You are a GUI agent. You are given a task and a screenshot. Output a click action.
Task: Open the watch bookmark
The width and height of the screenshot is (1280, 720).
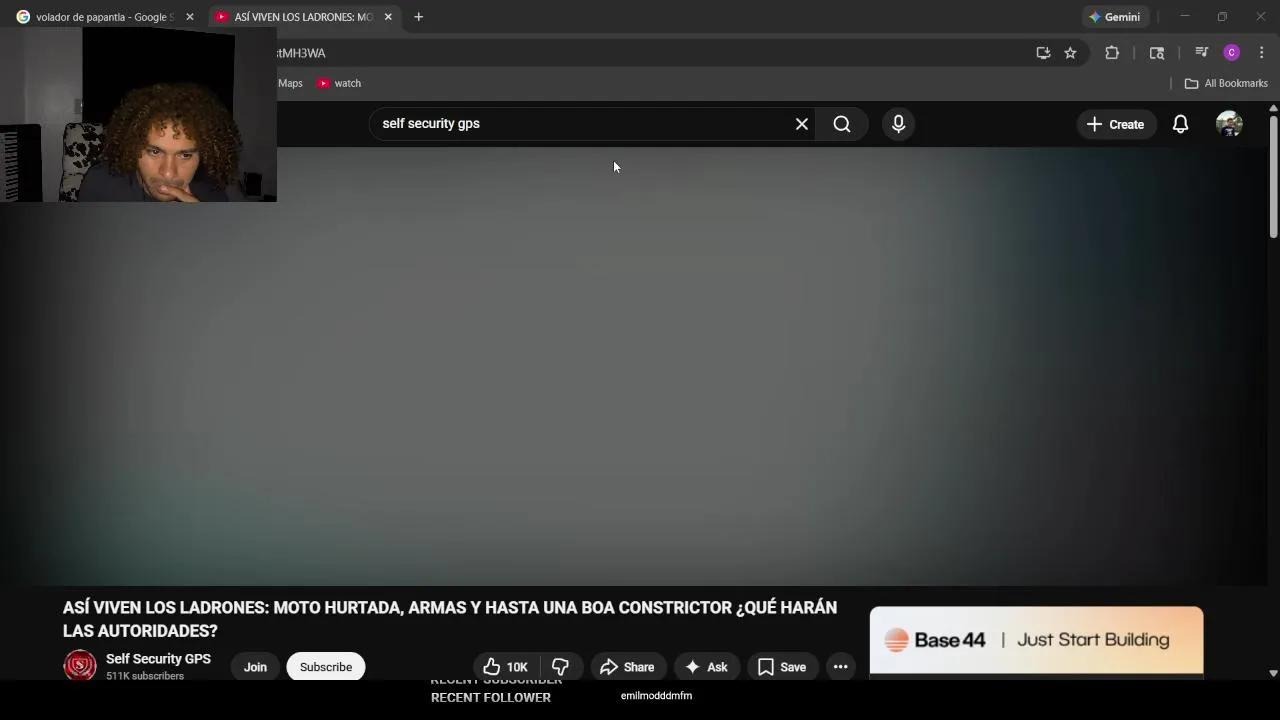[x=339, y=83]
